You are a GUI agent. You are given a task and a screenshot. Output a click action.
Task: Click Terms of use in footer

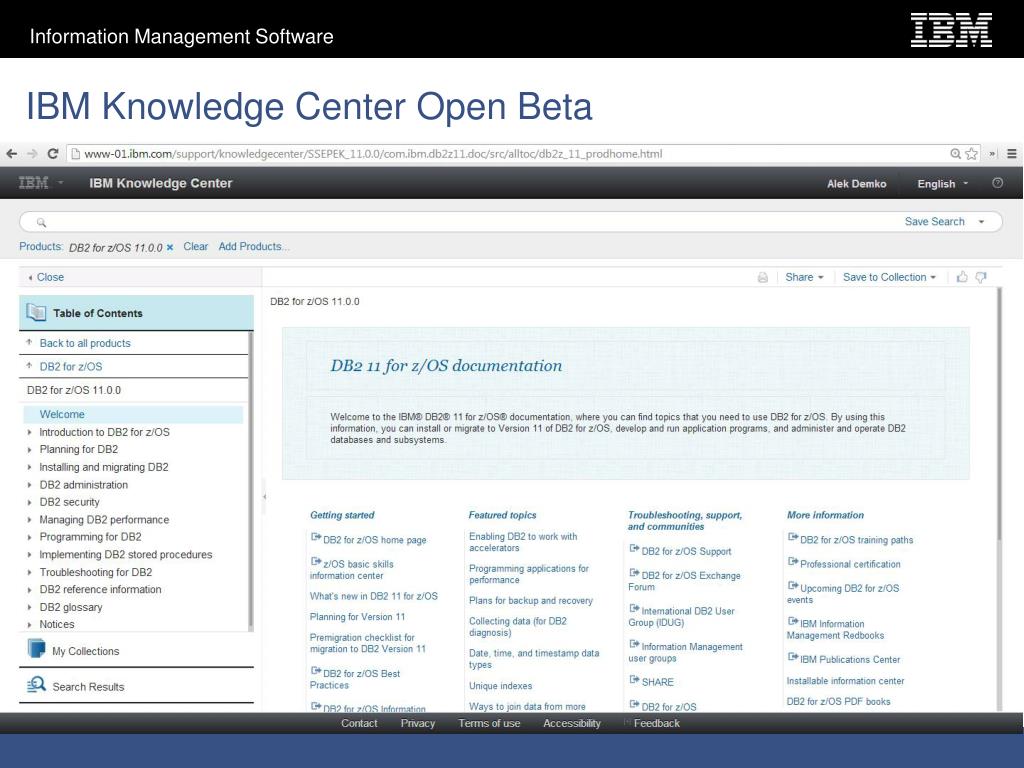click(489, 724)
